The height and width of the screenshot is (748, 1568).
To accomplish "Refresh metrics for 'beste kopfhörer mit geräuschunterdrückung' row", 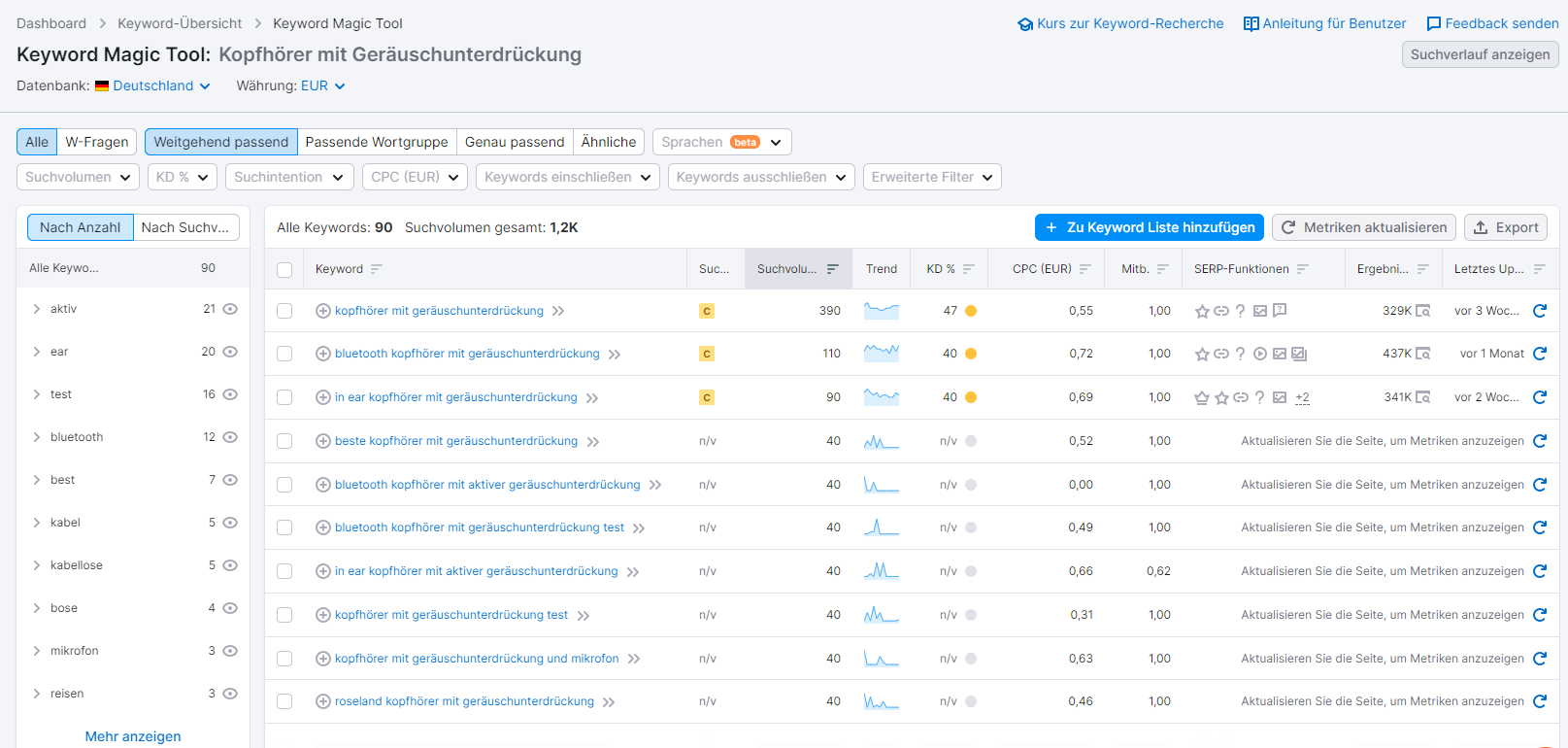I will point(1539,441).
